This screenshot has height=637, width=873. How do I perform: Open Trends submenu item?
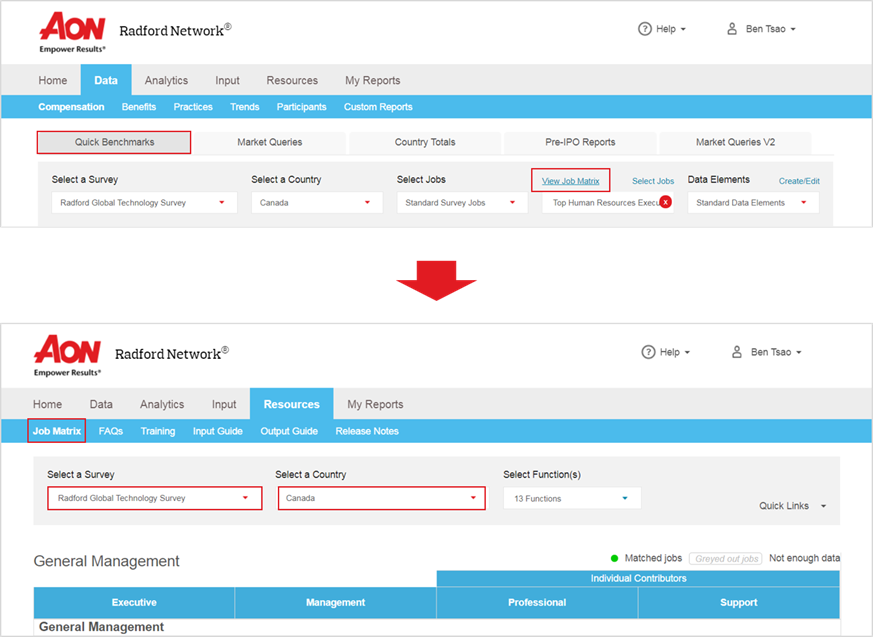pyautogui.click(x=244, y=107)
